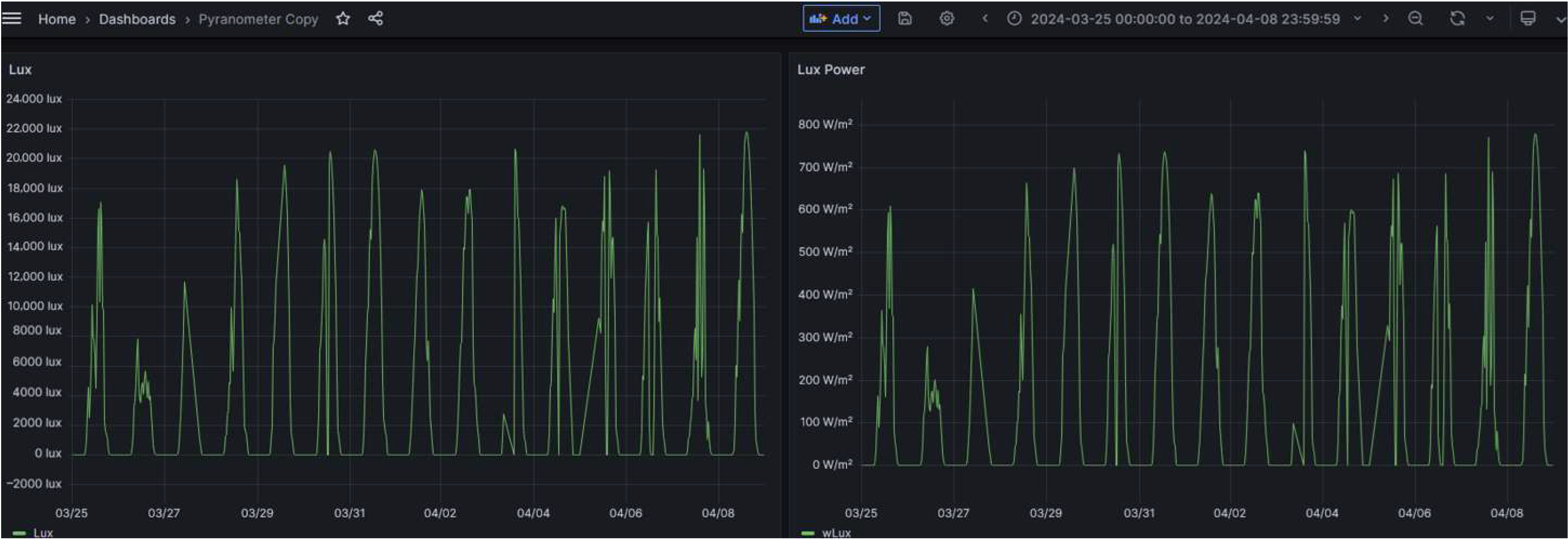Click the Lux Power panel title
The image size is (1568, 539).
tap(831, 70)
